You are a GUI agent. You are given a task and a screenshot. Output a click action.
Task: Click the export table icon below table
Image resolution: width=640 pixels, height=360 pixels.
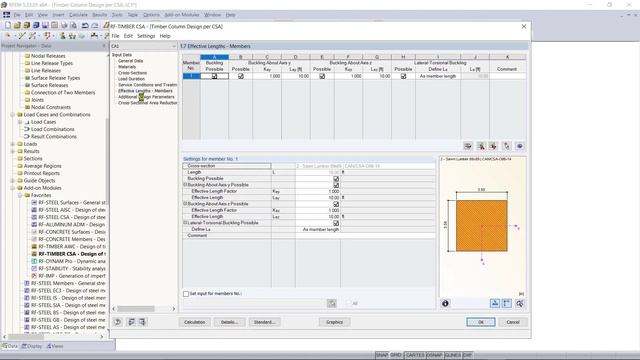(x=468, y=146)
